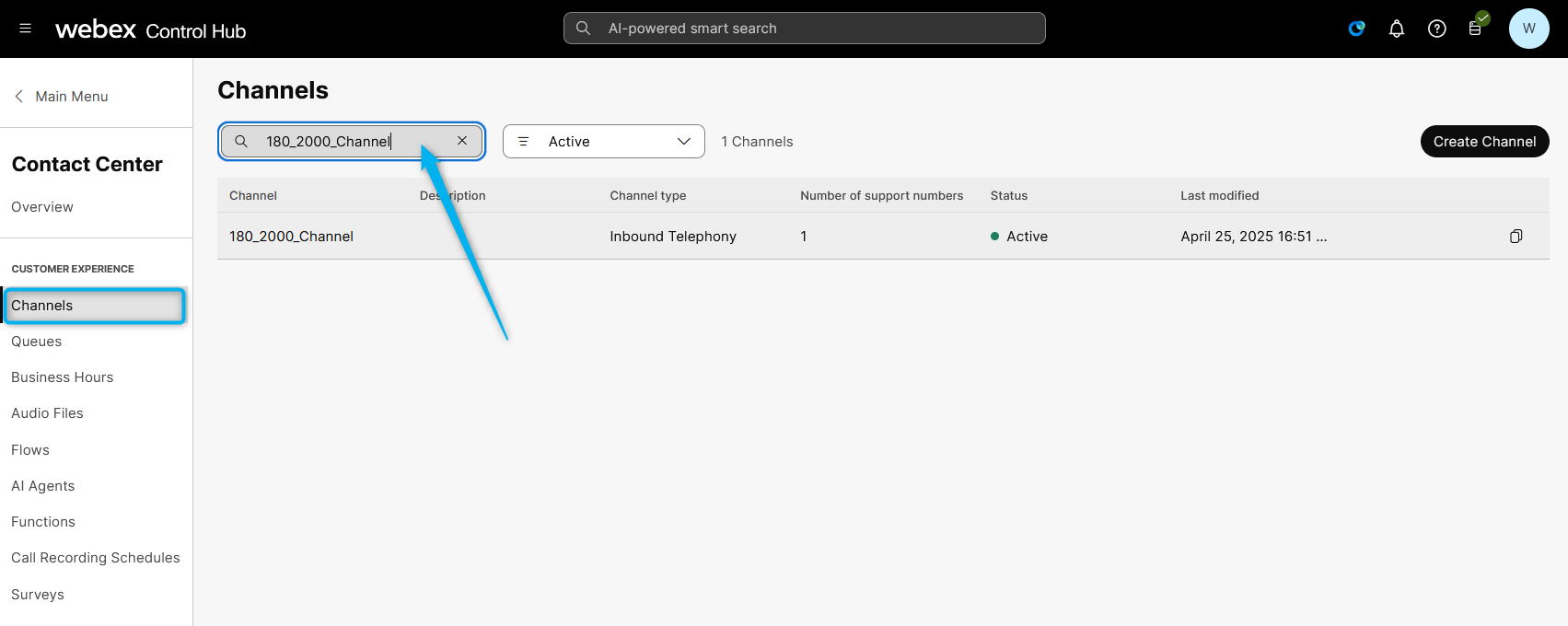The height and width of the screenshot is (626, 1568).
Task: Open the Queues section
Action: [x=37, y=342]
